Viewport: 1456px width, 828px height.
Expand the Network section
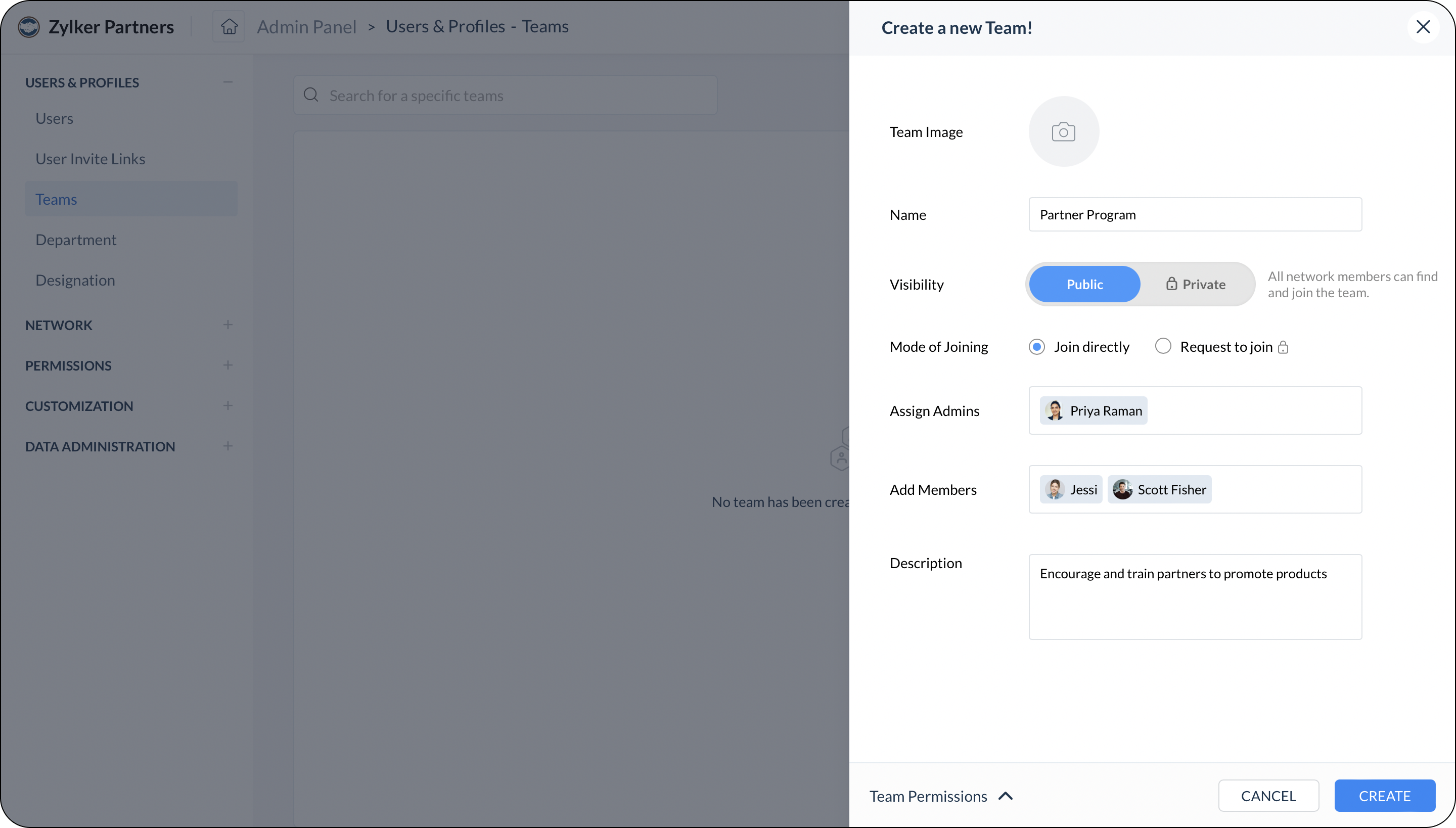pyautogui.click(x=227, y=325)
